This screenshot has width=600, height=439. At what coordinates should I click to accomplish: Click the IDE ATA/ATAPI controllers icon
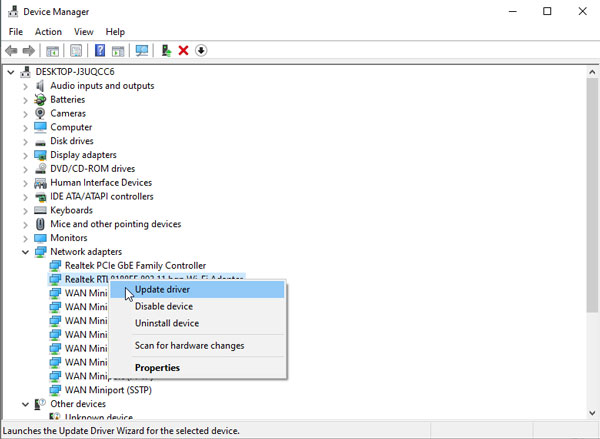pyautogui.click(x=40, y=197)
